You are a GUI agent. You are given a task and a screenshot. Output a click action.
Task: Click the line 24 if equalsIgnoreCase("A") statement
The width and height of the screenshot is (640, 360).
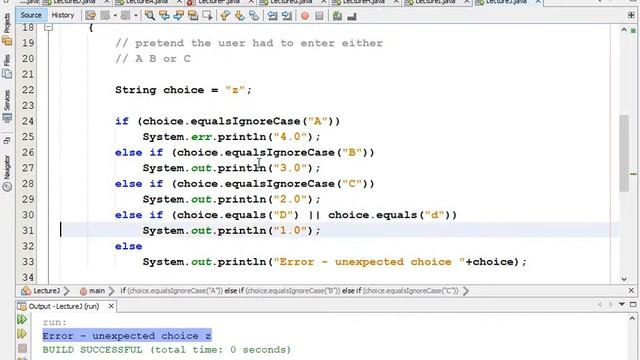point(227,121)
